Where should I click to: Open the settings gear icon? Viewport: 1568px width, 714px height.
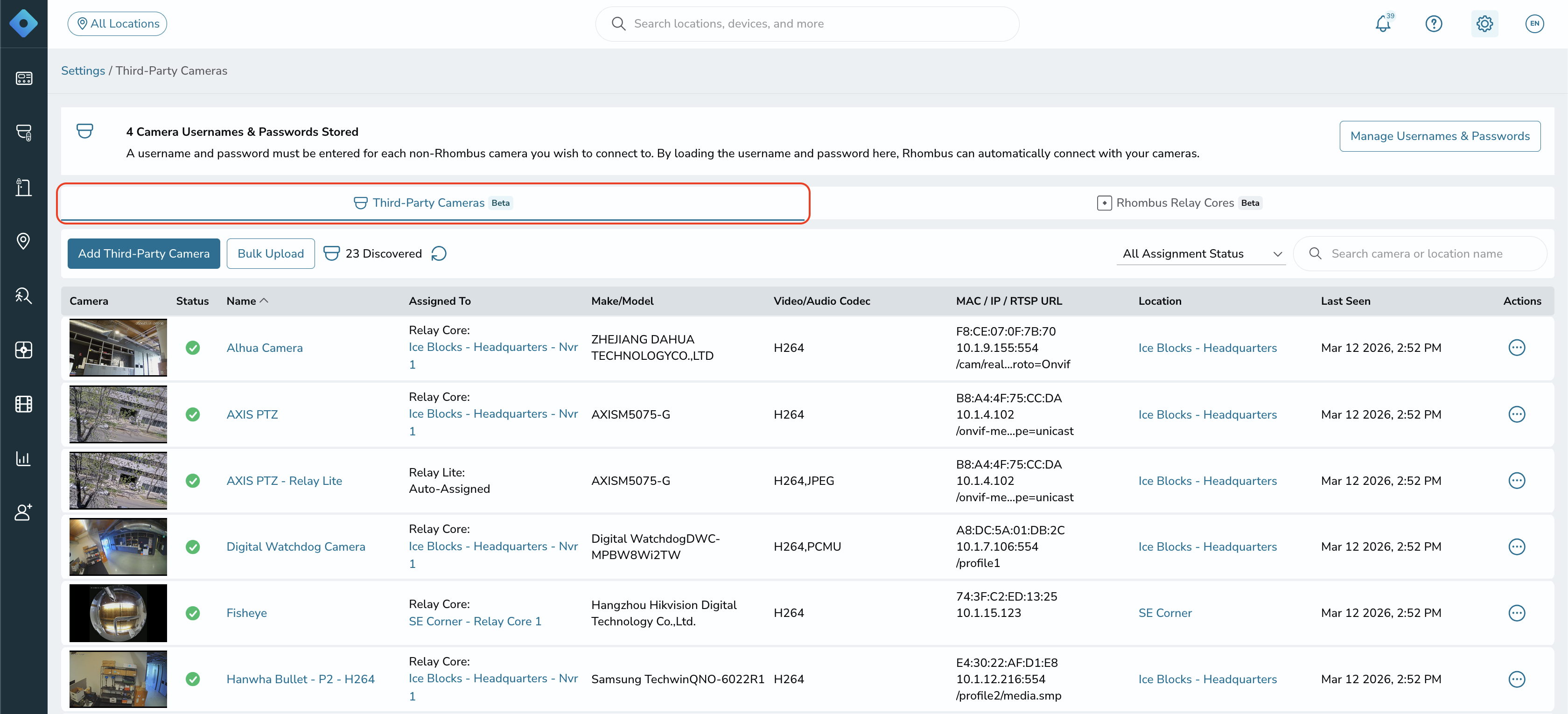click(x=1484, y=24)
